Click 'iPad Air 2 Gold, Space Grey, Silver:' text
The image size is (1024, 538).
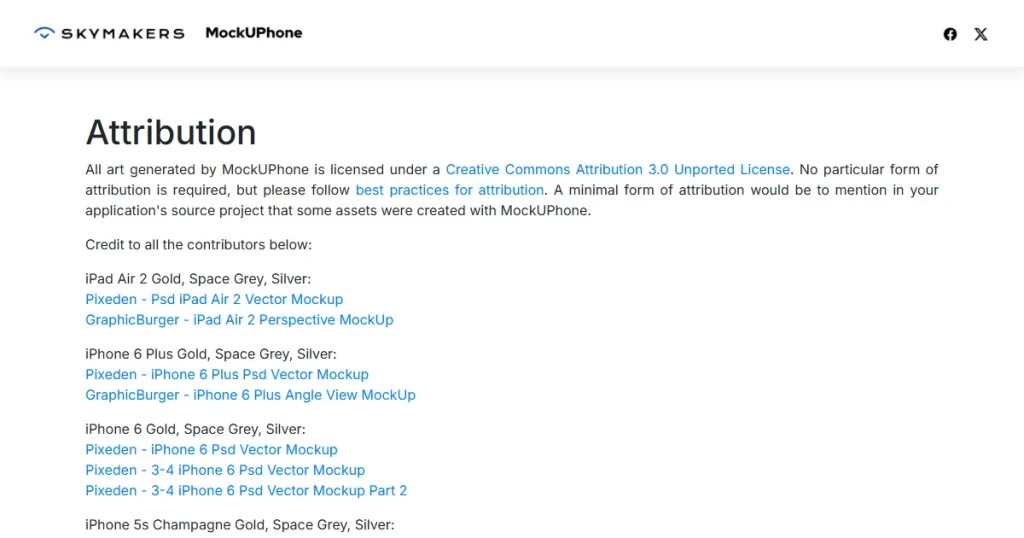198,279
